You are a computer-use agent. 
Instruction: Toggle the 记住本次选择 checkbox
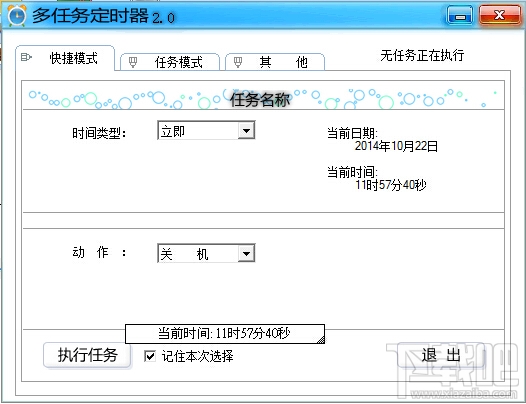(x=150, y=356)
